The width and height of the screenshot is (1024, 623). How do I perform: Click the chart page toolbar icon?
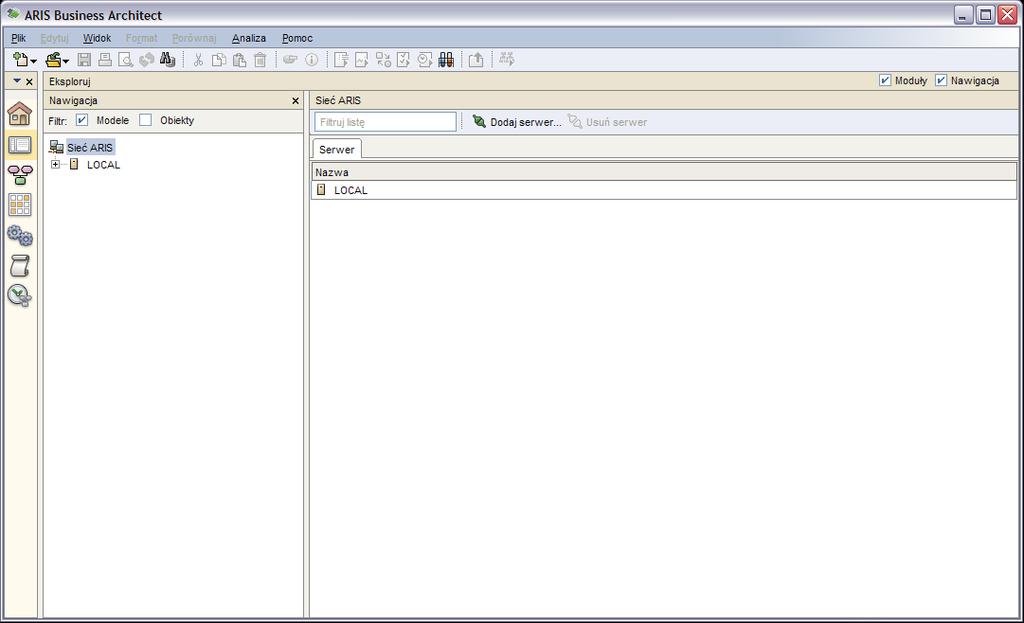click(362, 60)
